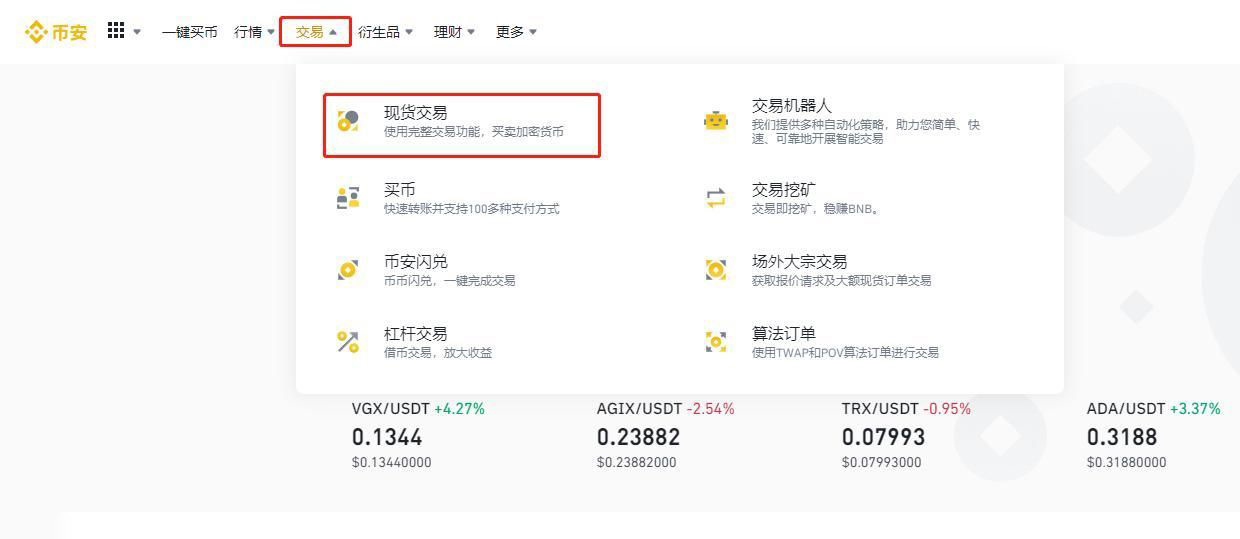Open the TRX/USDT ticker pair
Image resolution: width=1240 pixels, height=539 pixels.
pos(880,409)
